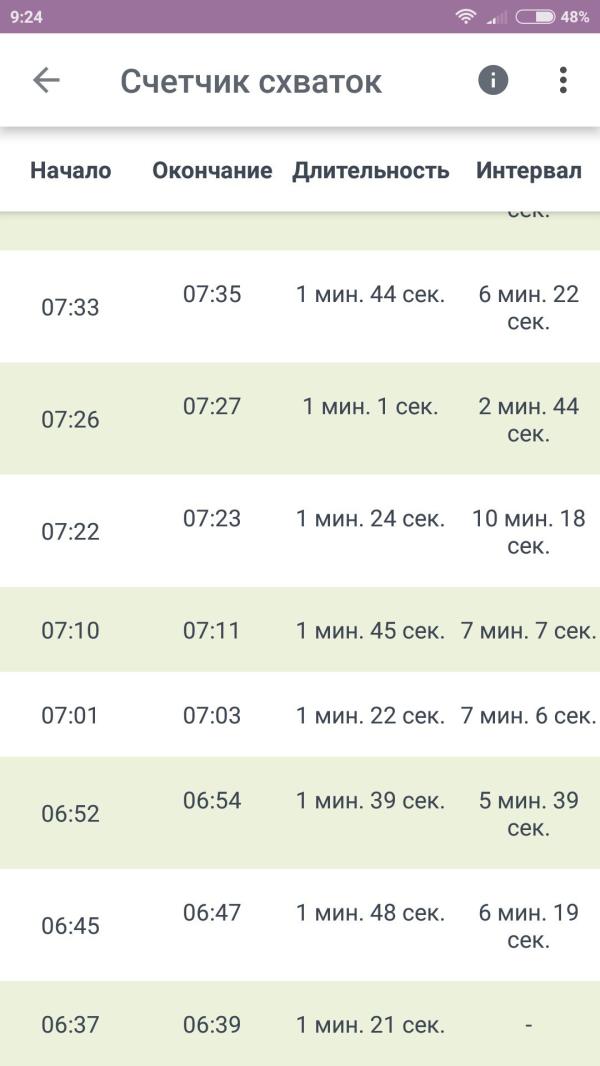The width and height of the screenshot is (600, 1066).
Task: Tap the battery indicator icon
Action: [x=535, y=17]
